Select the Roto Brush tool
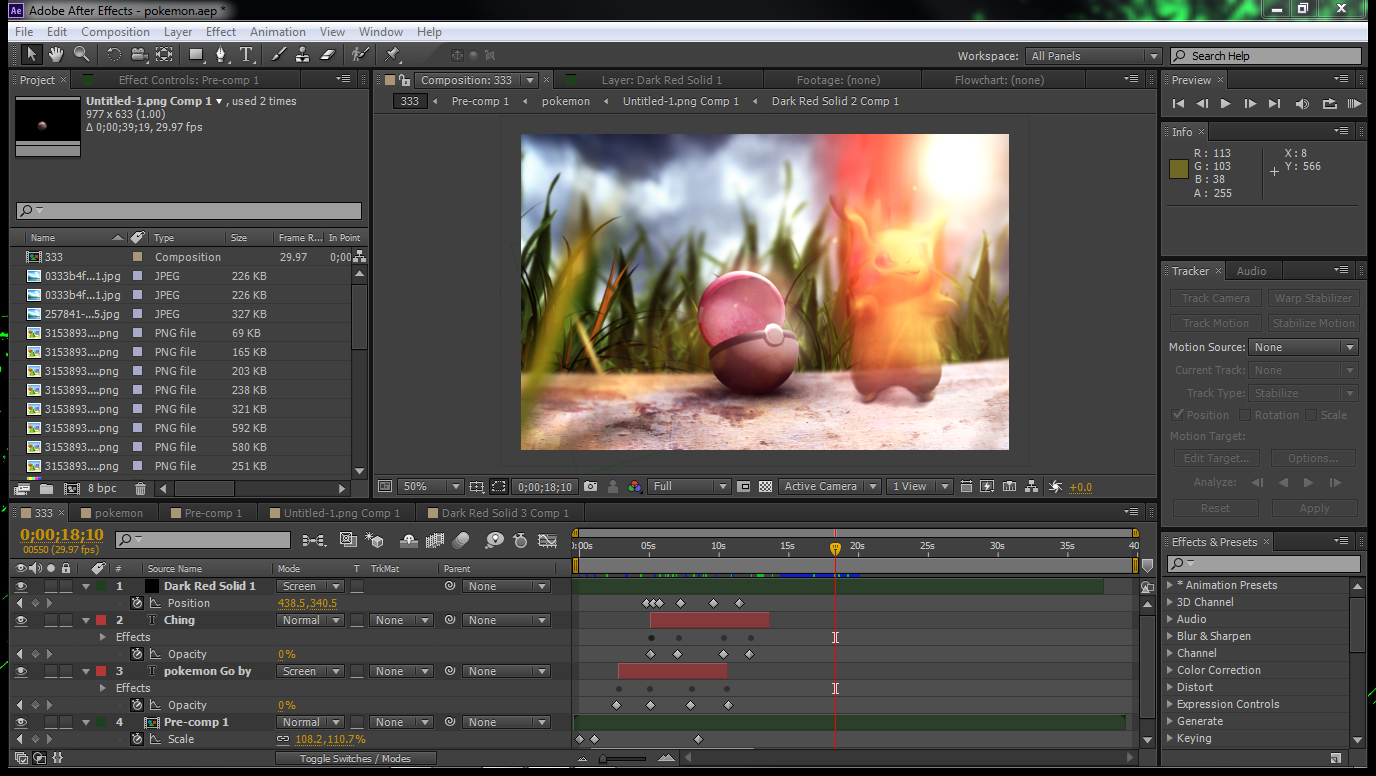Image resolution: width=1376 pixels, height=776 pixels. (360, 55)
